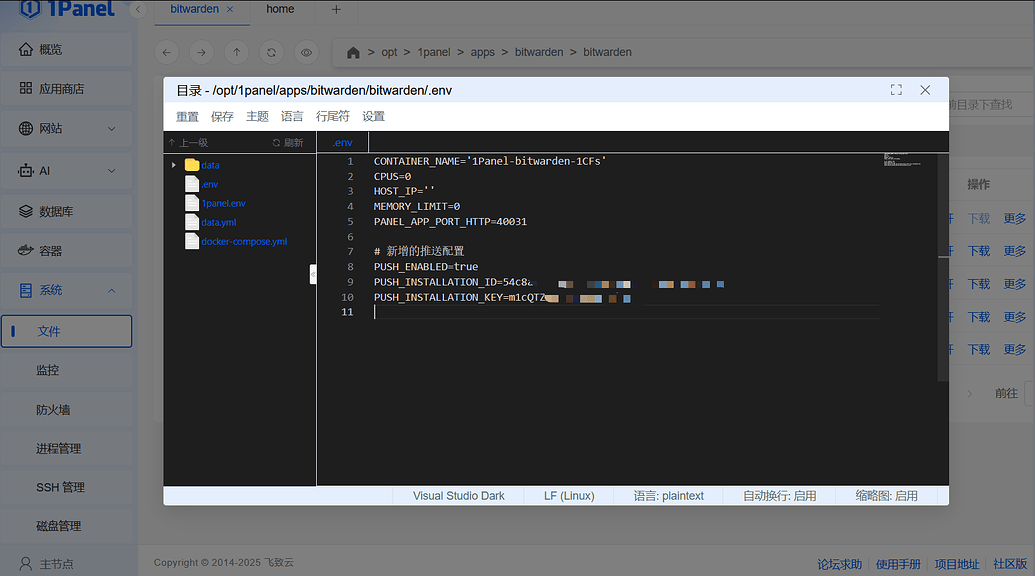The height and width of the screenshot is (576, 1035).
Task: Toggle hidden files with the eye icon
Action: 307,52
